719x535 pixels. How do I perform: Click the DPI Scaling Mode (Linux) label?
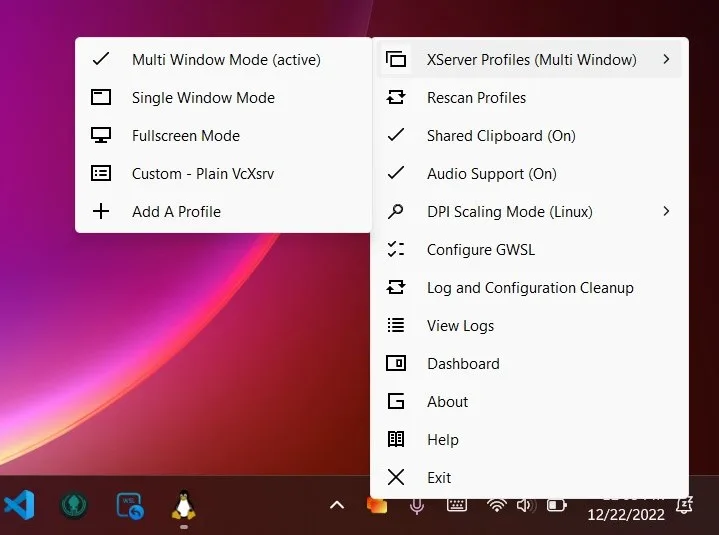click(509, 212)
